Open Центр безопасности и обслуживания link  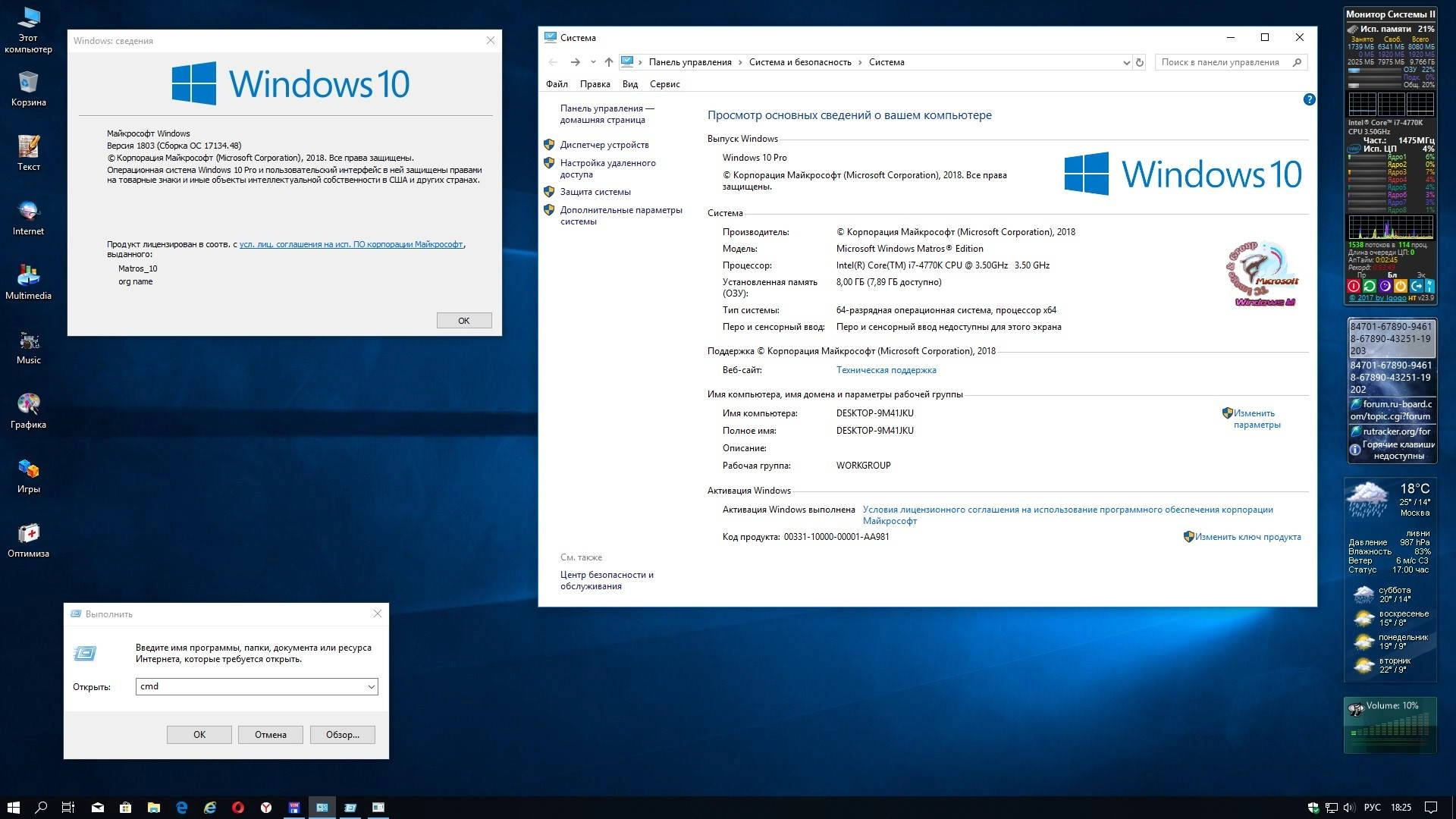point(607,580)
